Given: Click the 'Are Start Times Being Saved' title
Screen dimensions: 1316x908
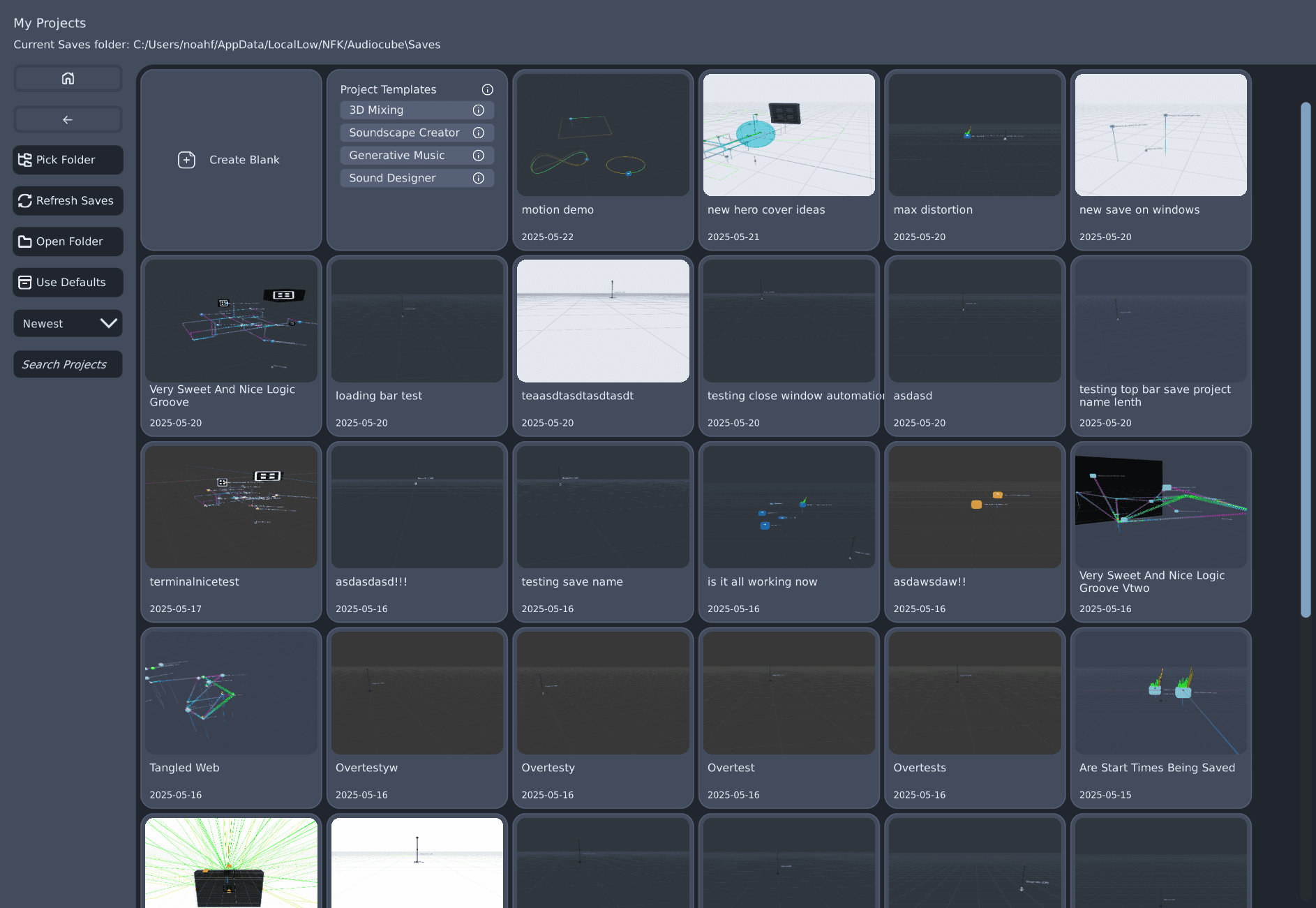Looking at the screenshot, I should (1157, 768).
